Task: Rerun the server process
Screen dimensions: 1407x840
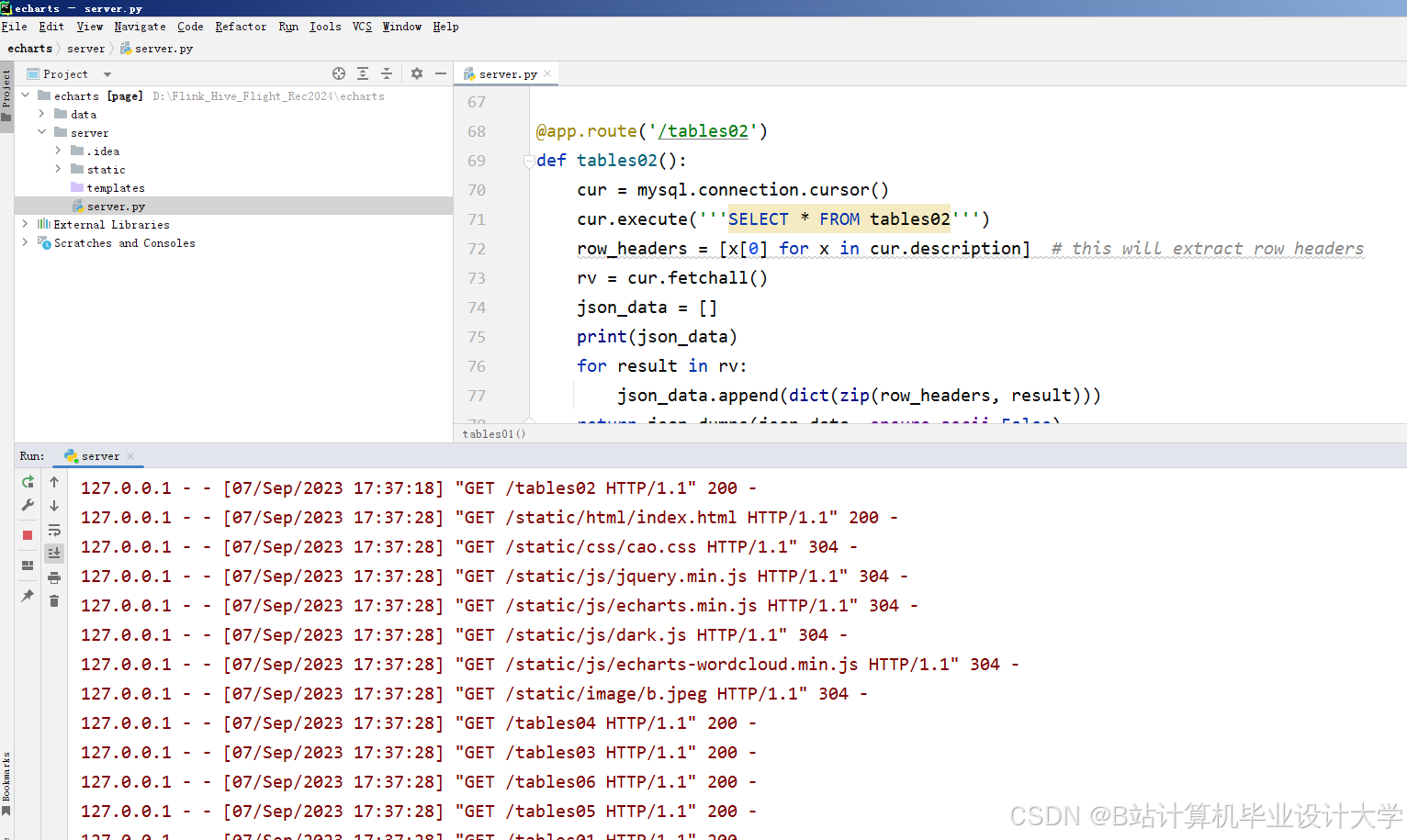Action: click(28, 482)
